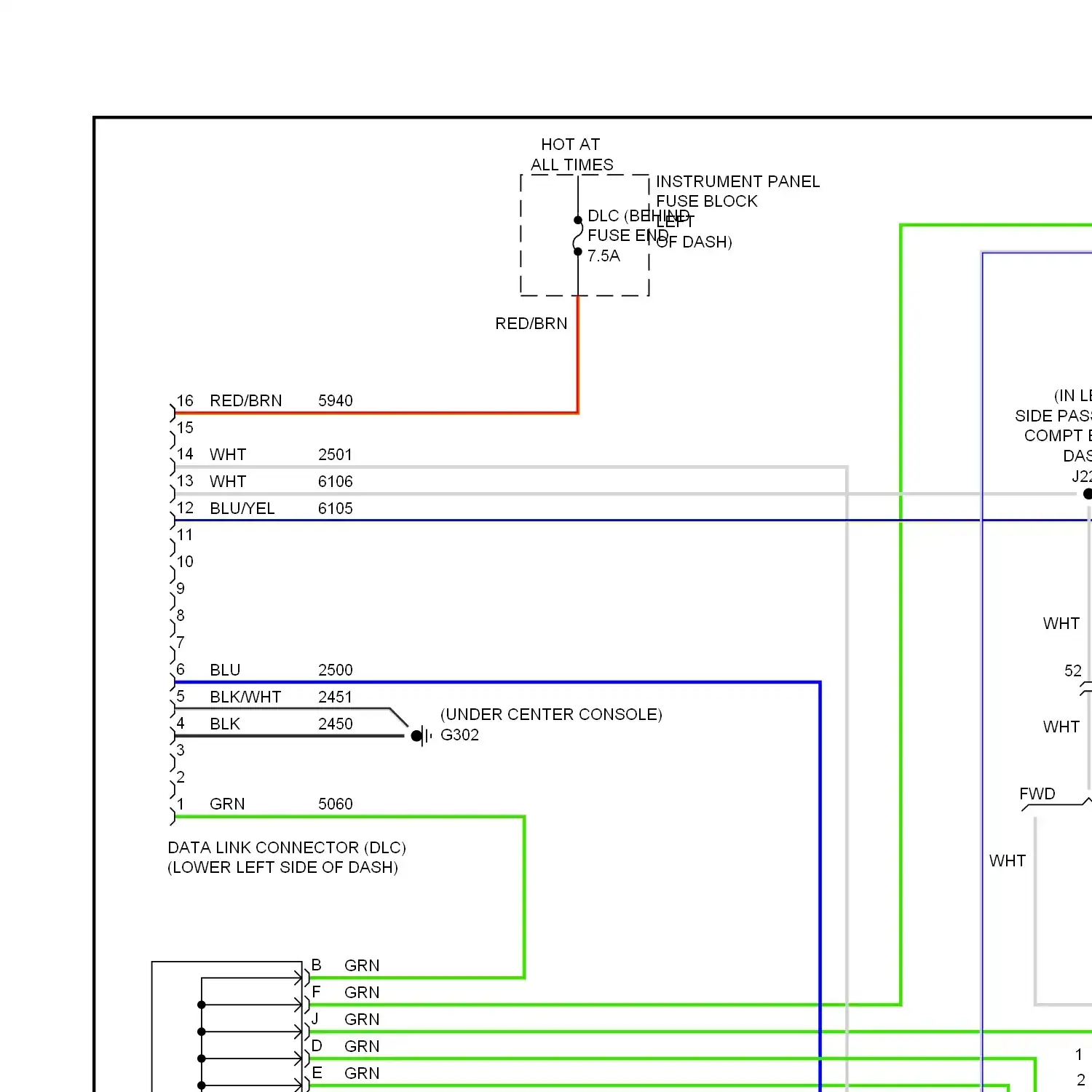Screen dimensions: 1092x1092
Task: Select the G302 ground label
Action: click(459, 735)
